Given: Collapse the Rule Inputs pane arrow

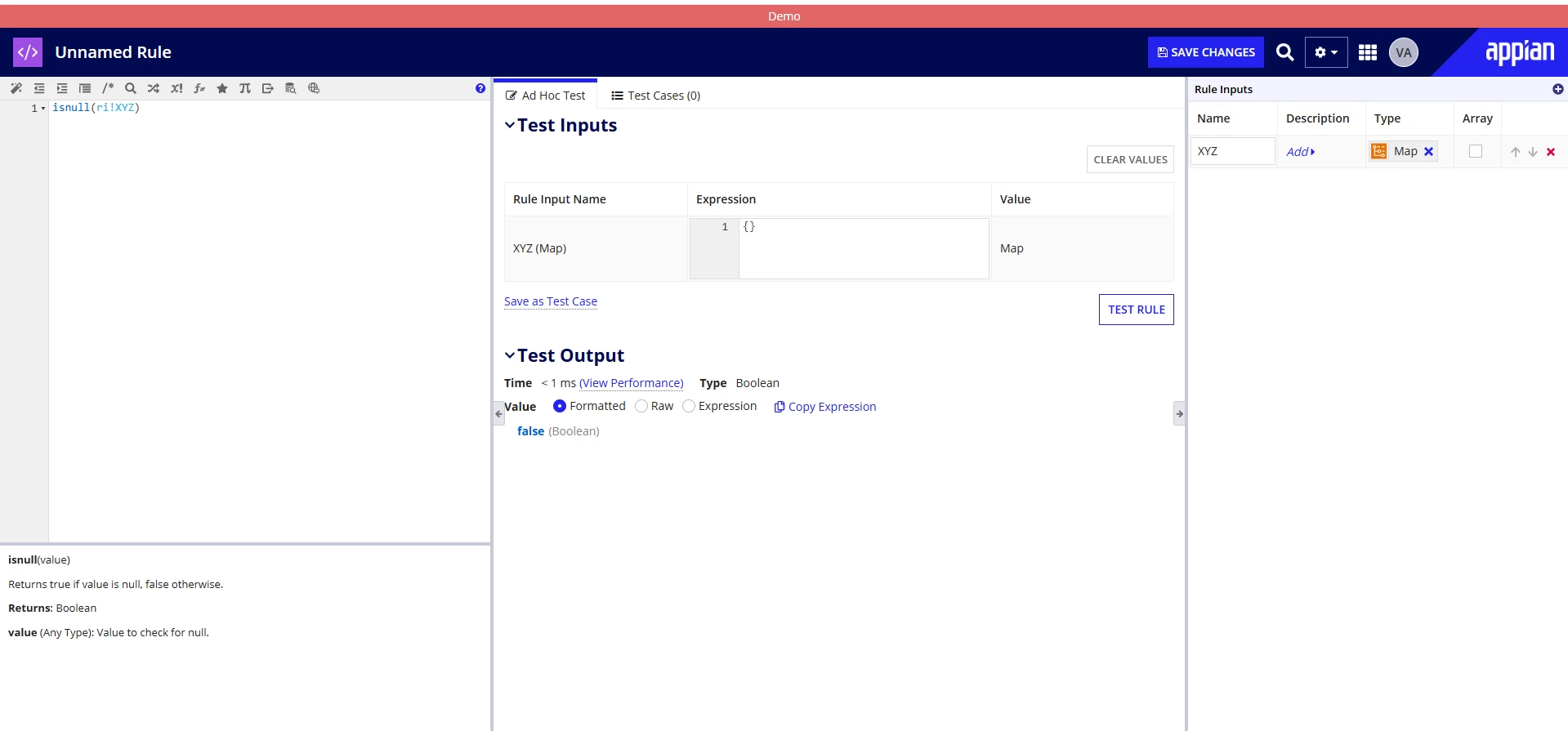Looking at the screenshot, I should 1179,414.
